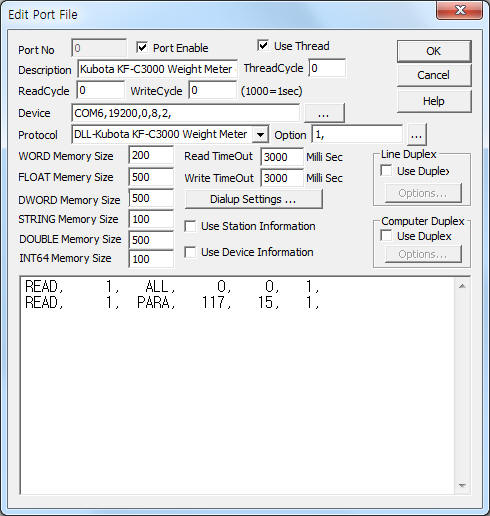490x516 pixels.
Task: Click into the Description field
Action: pos(157,69)
